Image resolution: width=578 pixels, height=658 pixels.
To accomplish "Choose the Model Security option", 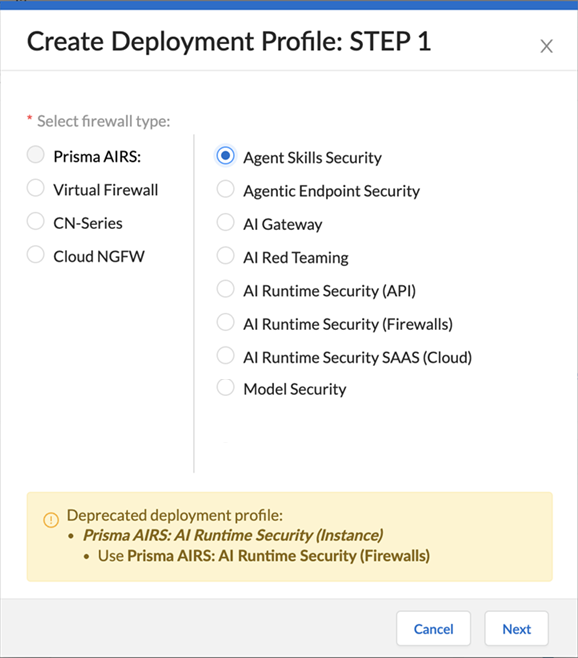I will 225,387.
